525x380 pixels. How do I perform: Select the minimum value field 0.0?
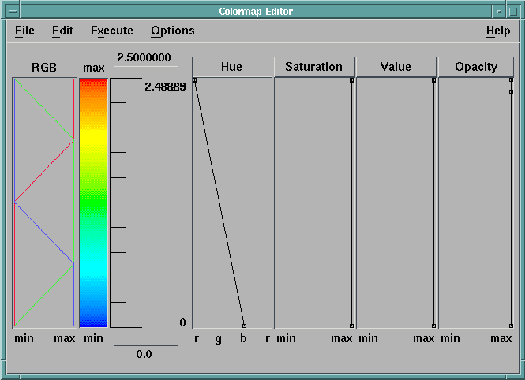click(144, 354)
